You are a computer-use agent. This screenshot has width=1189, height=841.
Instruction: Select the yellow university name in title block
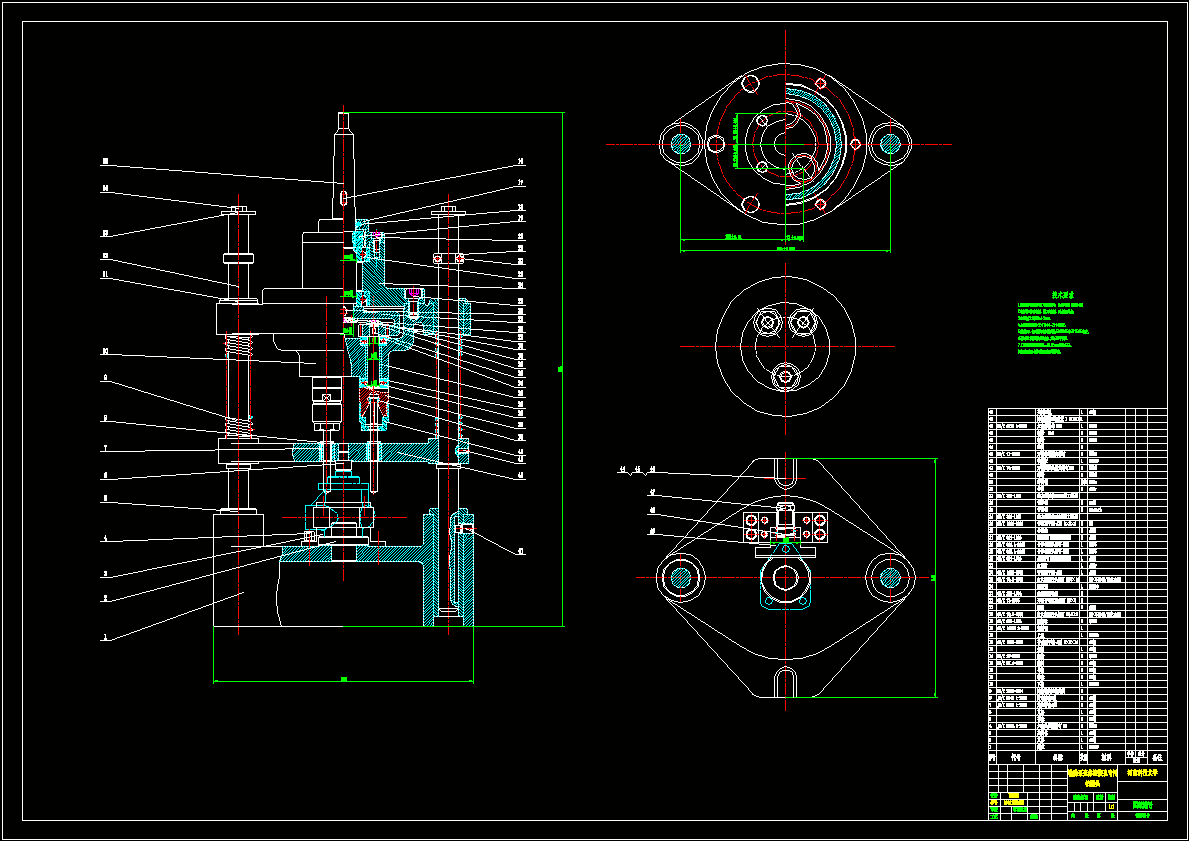click(x=1142, y=774)
